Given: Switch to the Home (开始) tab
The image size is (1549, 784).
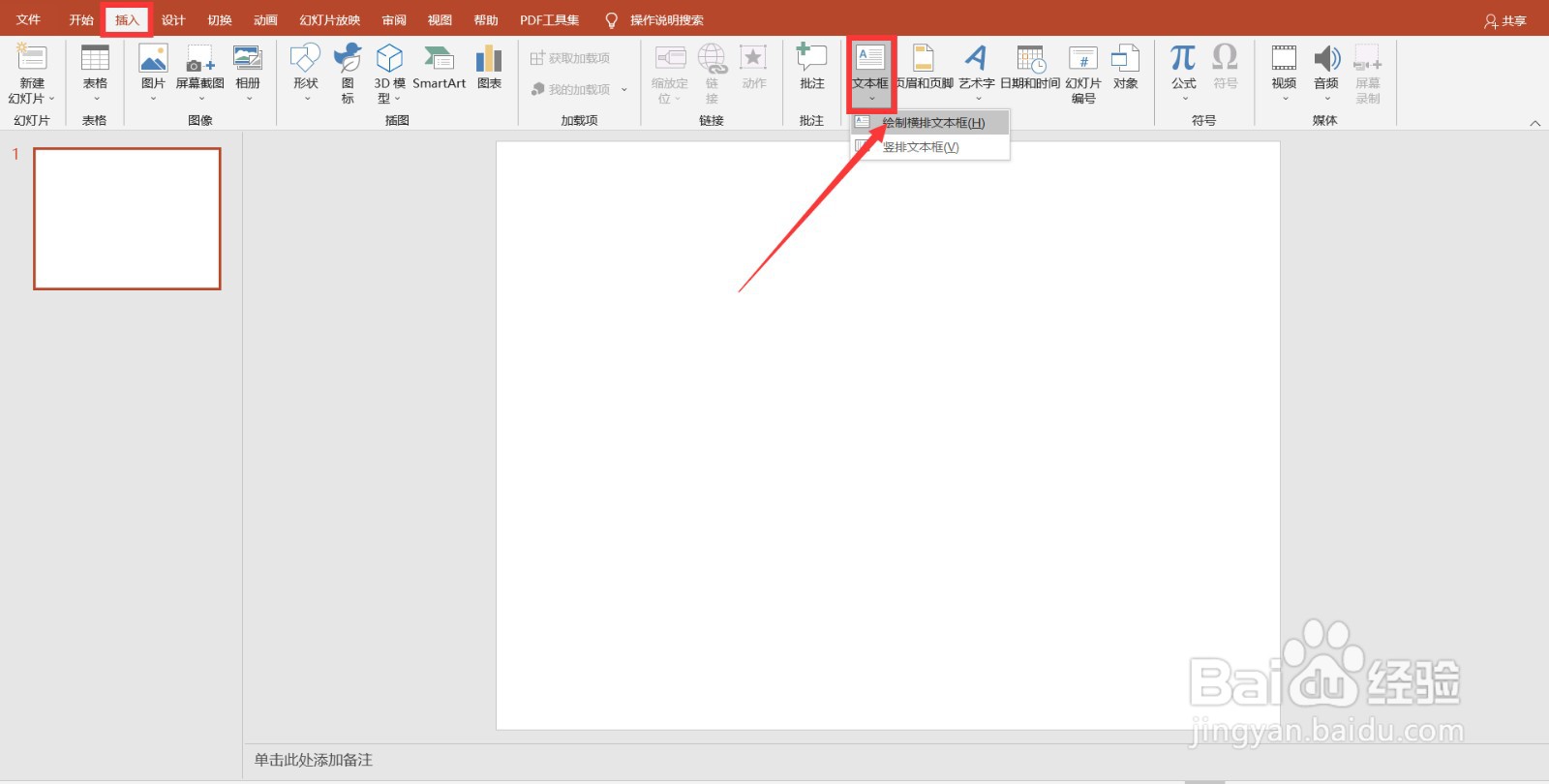Looking at the screenshot, I should click(x=81, y=20).
